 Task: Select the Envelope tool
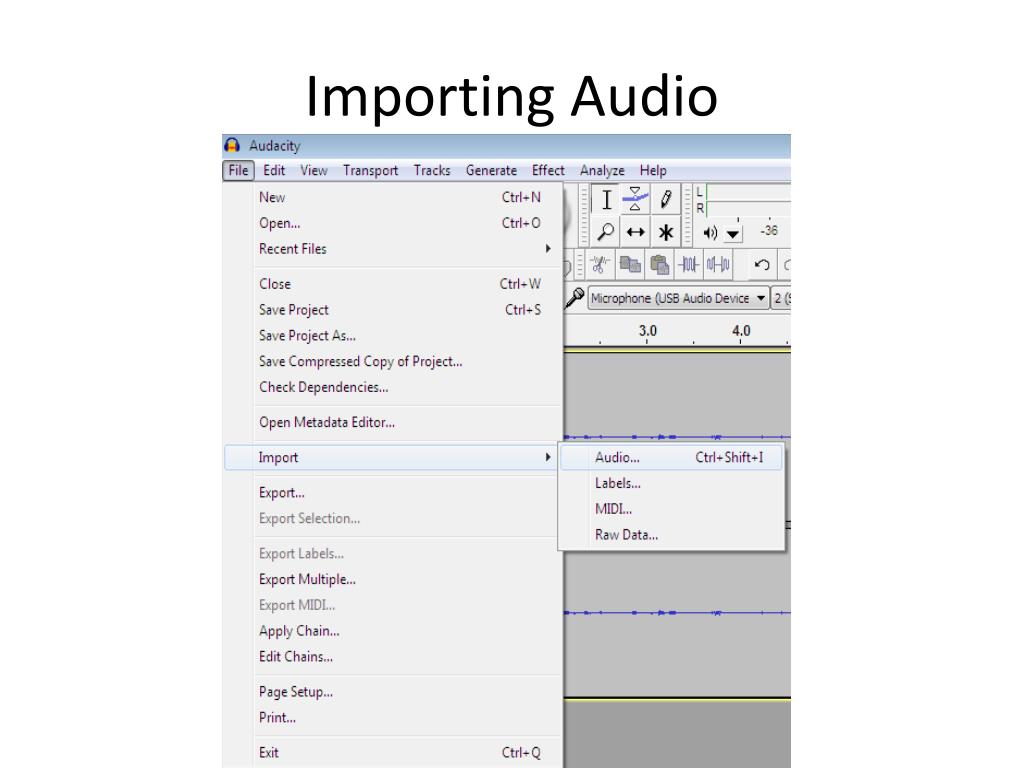tap(635, 200)
